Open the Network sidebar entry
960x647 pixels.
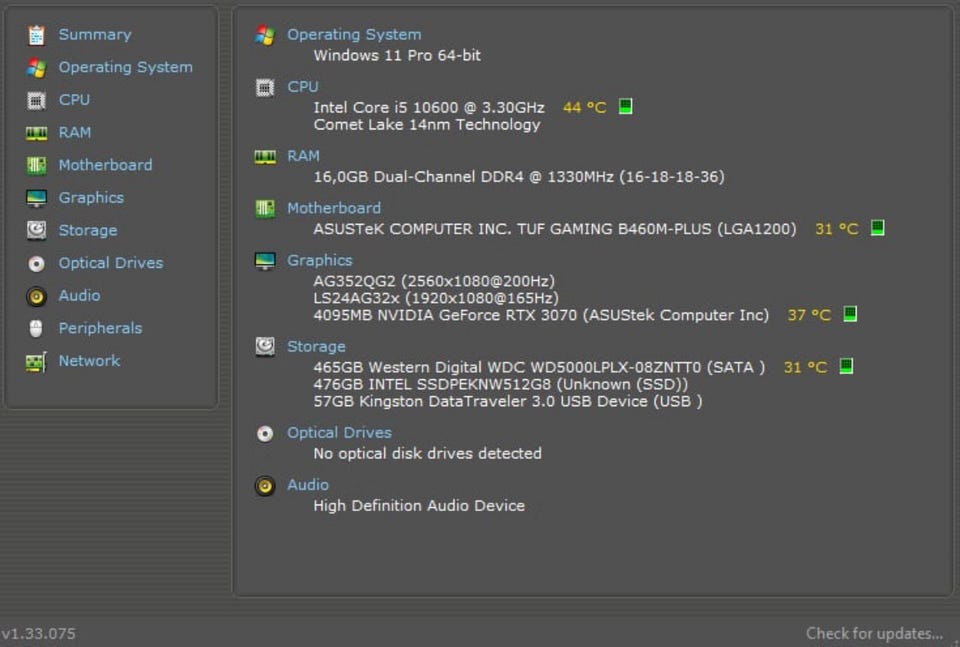(x=89, y=361)
